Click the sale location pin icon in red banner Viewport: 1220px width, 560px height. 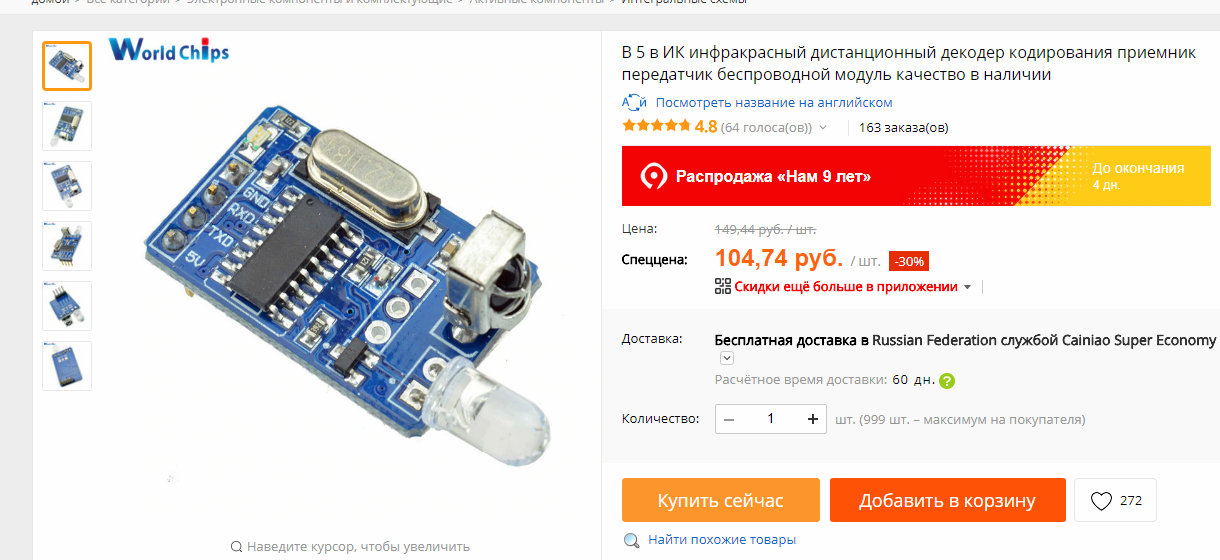pos(653,176)
